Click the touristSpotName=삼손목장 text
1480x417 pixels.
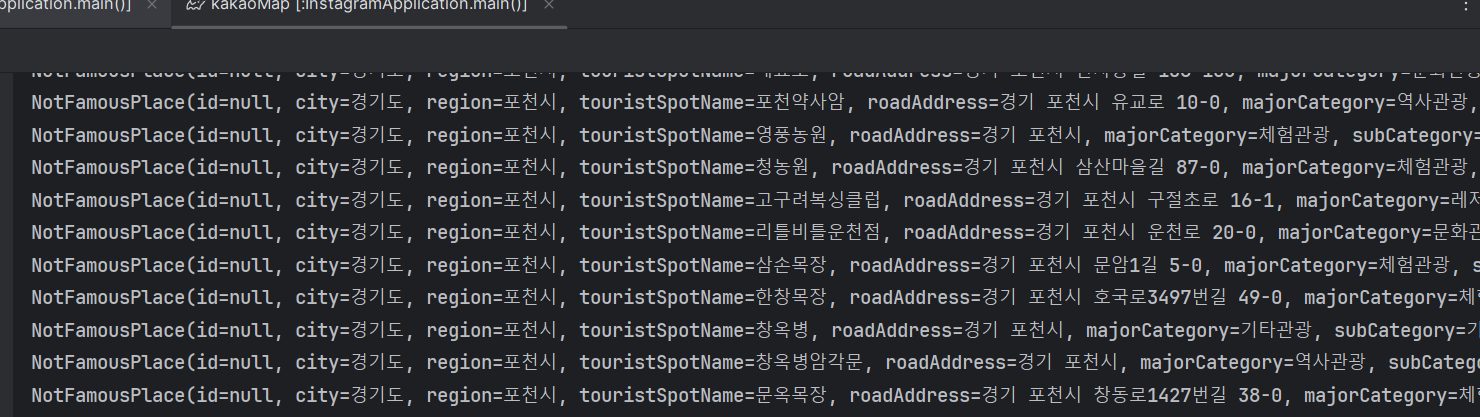point(705,265)
